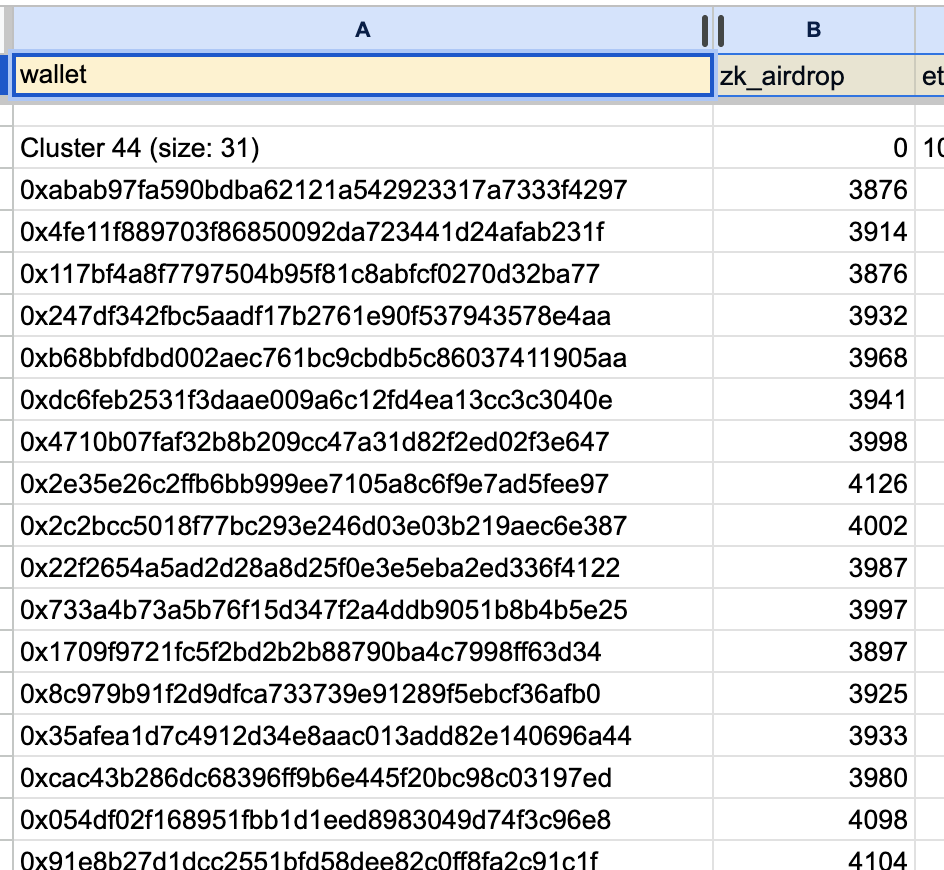Select column B header
The height and width of the screenshot is (870, 944).
click(x=813, y=29)
